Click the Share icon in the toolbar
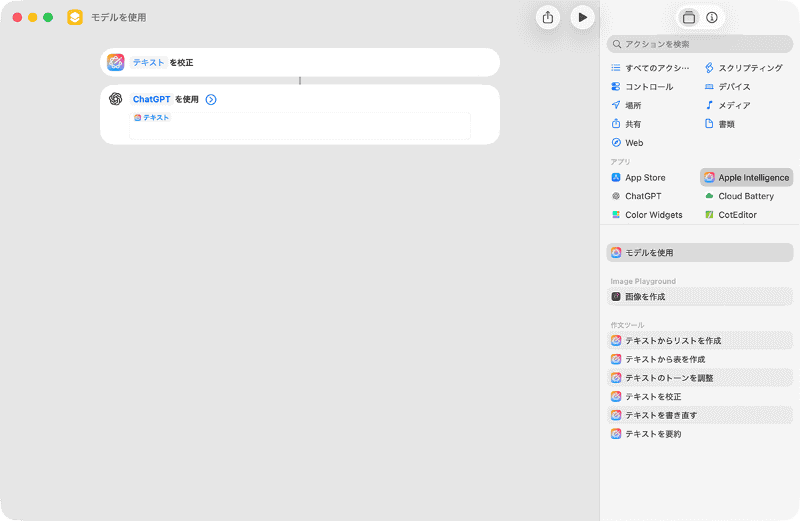 click(x=547, y=17)
